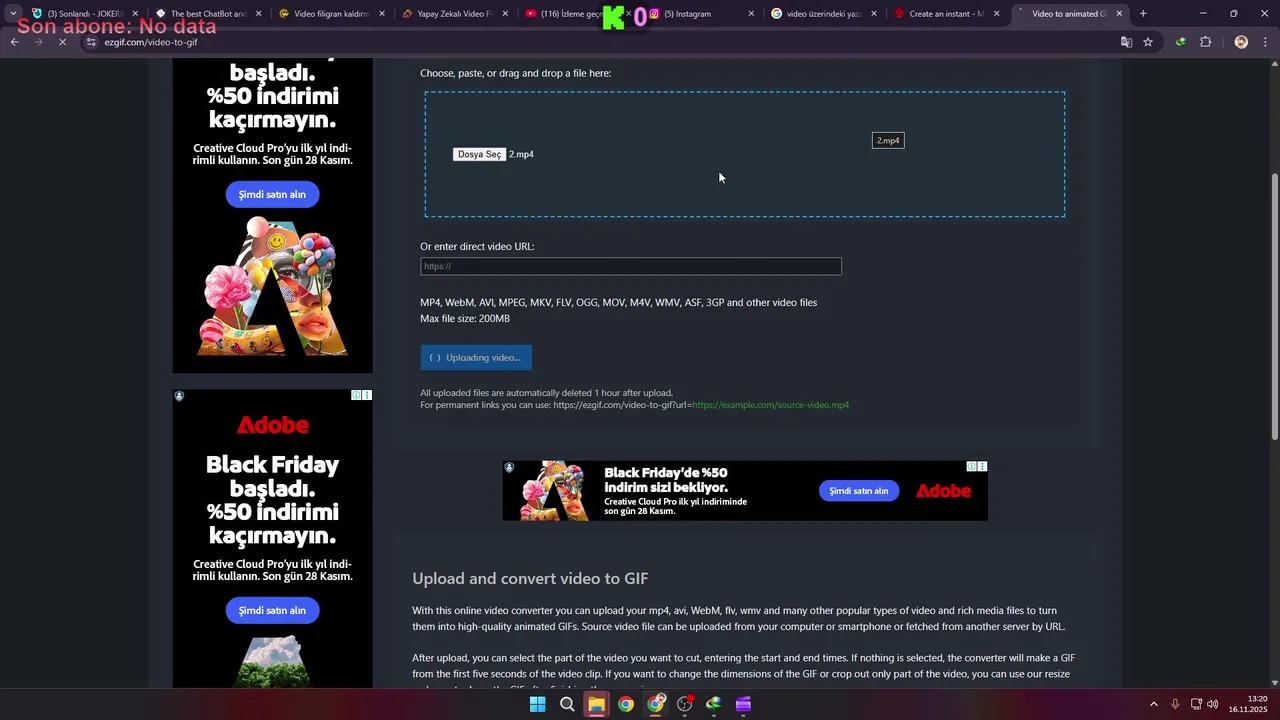The width and height of the screenshot is (1280, 720).
Task: Bookmark this page with star icon
Action: [x=1148, y=42]
